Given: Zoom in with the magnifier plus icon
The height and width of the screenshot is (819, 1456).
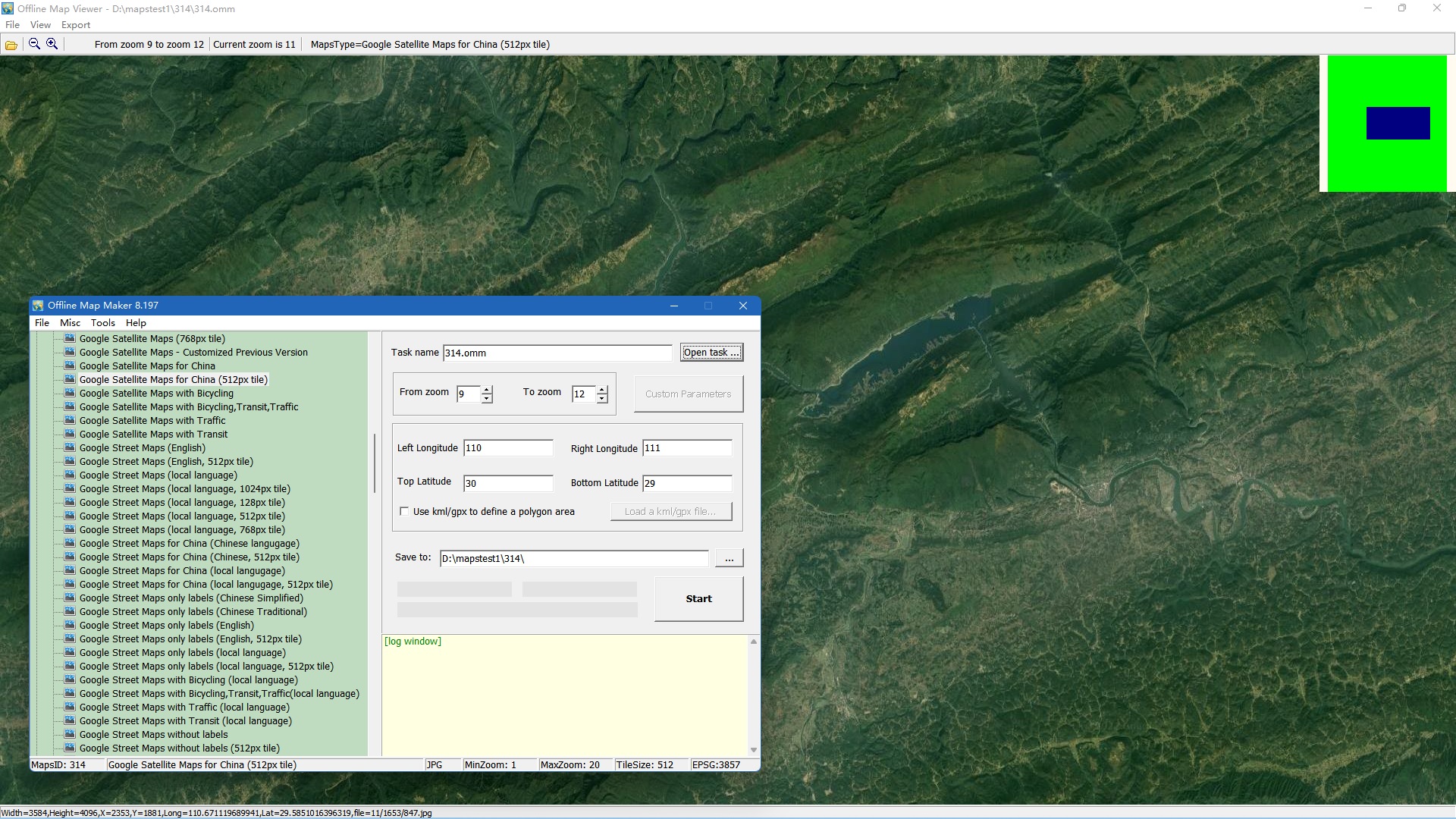Looking at the screenshot, I should [x=52, y=44].
